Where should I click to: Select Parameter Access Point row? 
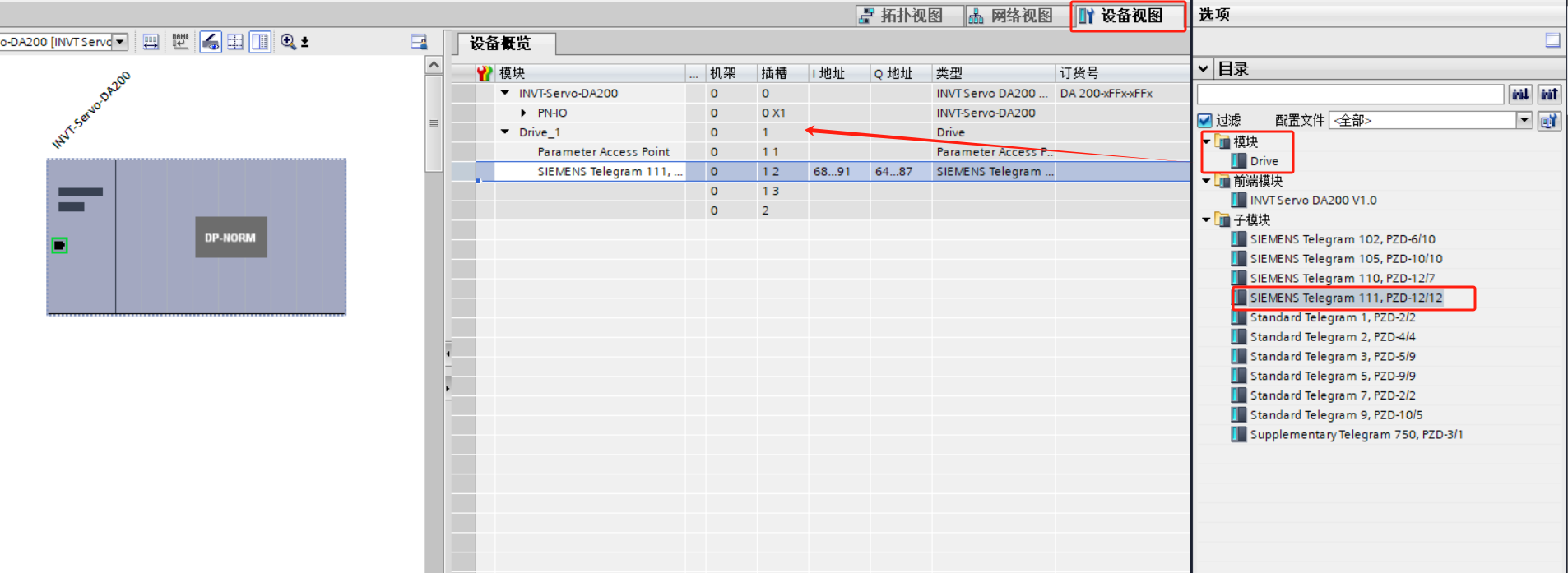603,152
